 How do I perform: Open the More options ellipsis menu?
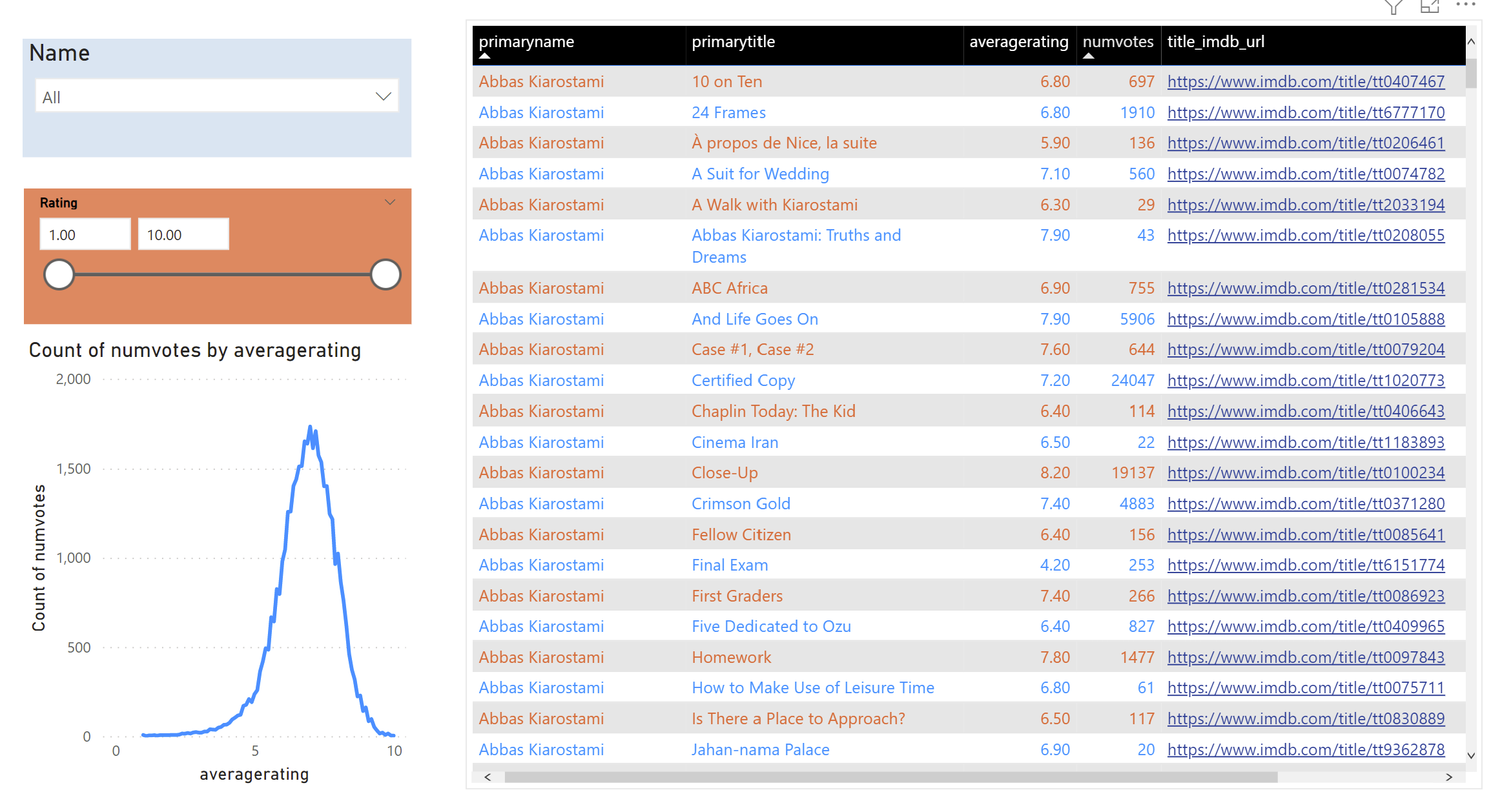click(1465, 5)
